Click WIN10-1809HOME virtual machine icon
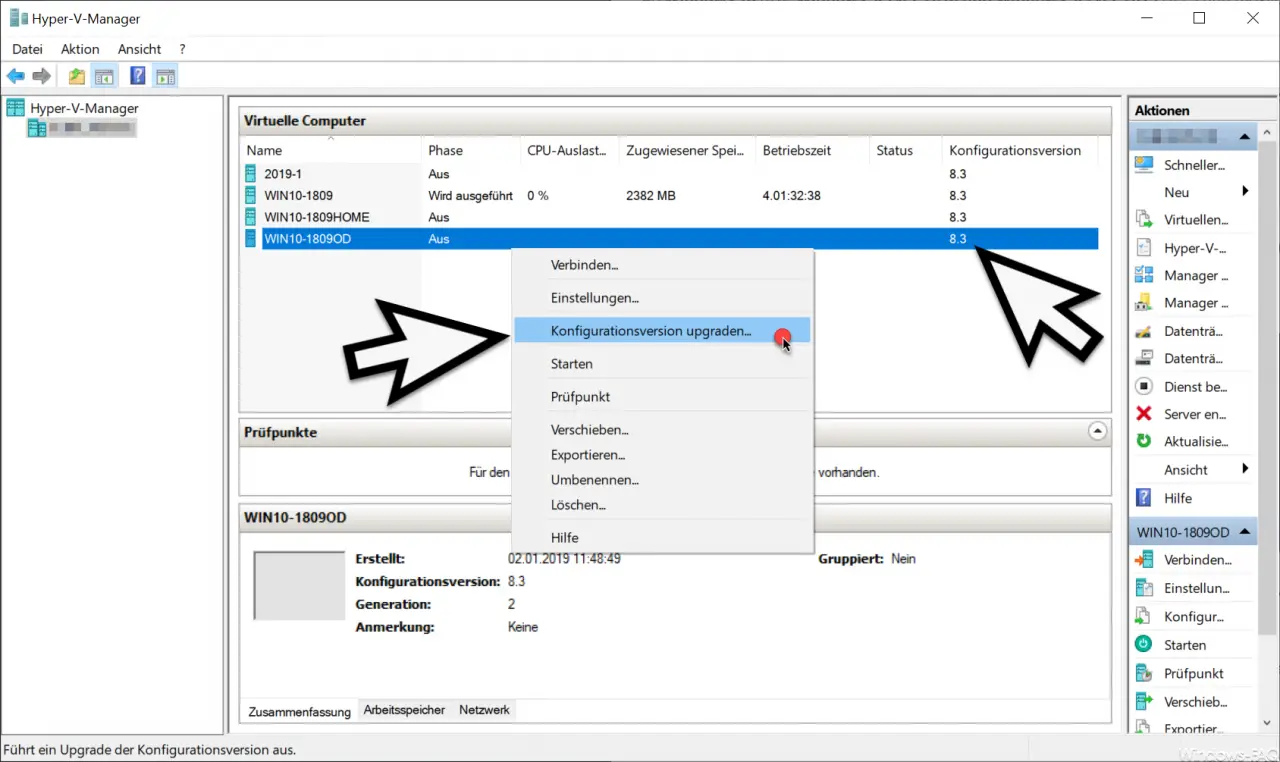 [x=251, y=217]
